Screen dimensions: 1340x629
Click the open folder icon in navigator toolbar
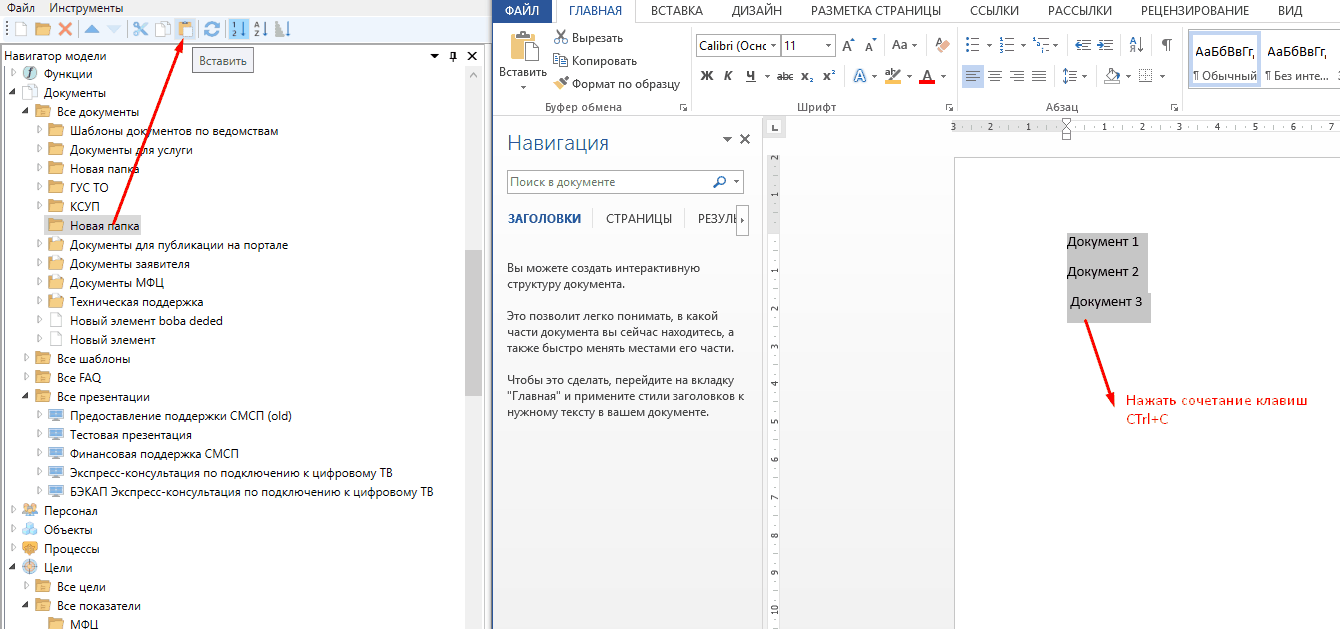click(42, 30)
